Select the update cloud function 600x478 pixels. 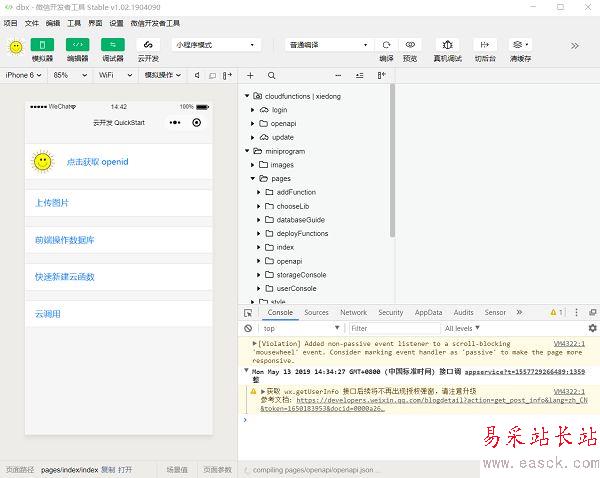(282, 137)
